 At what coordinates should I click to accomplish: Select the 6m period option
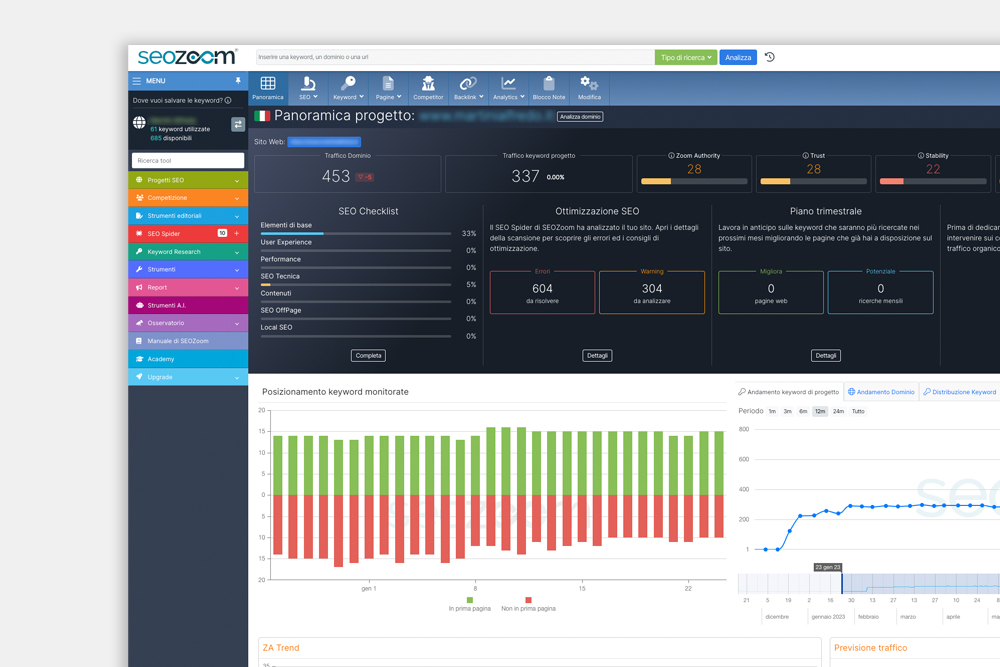click(803, 411)
